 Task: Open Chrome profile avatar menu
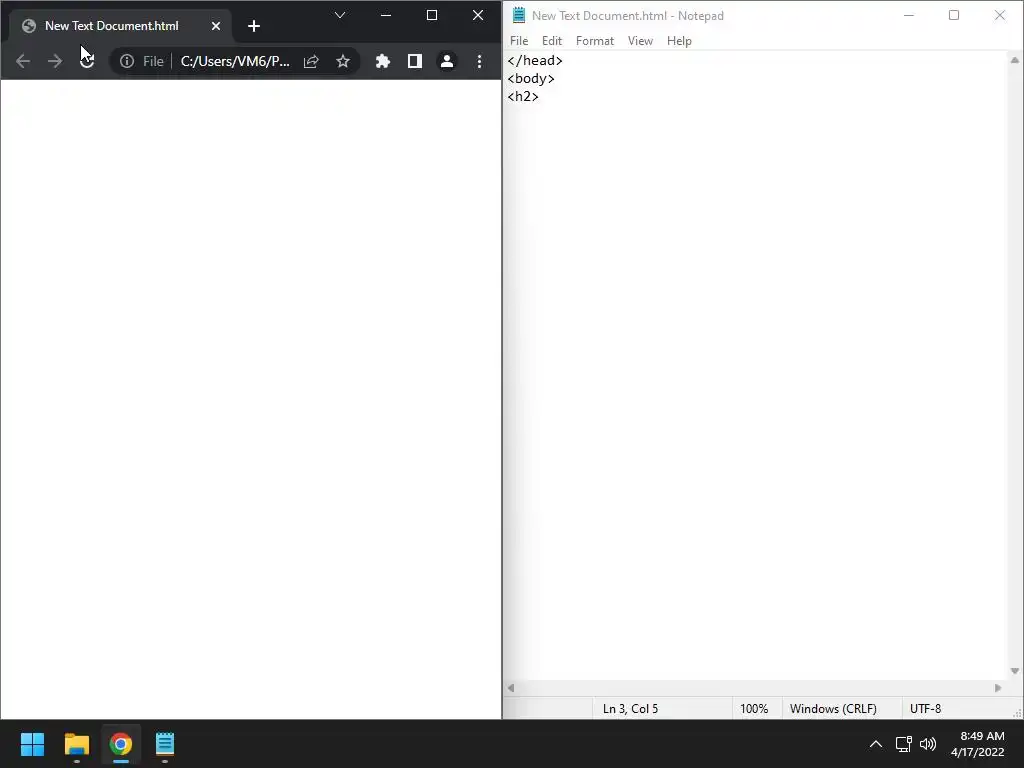coord(447,61)
